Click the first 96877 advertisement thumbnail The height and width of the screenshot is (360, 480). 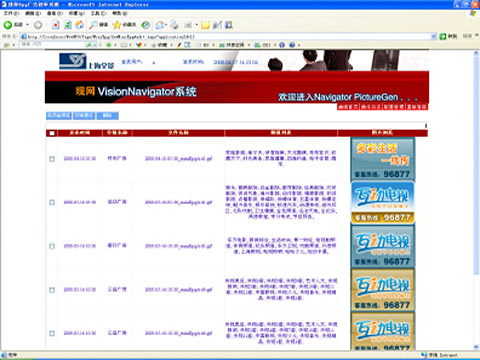click(x=383, y=159)
